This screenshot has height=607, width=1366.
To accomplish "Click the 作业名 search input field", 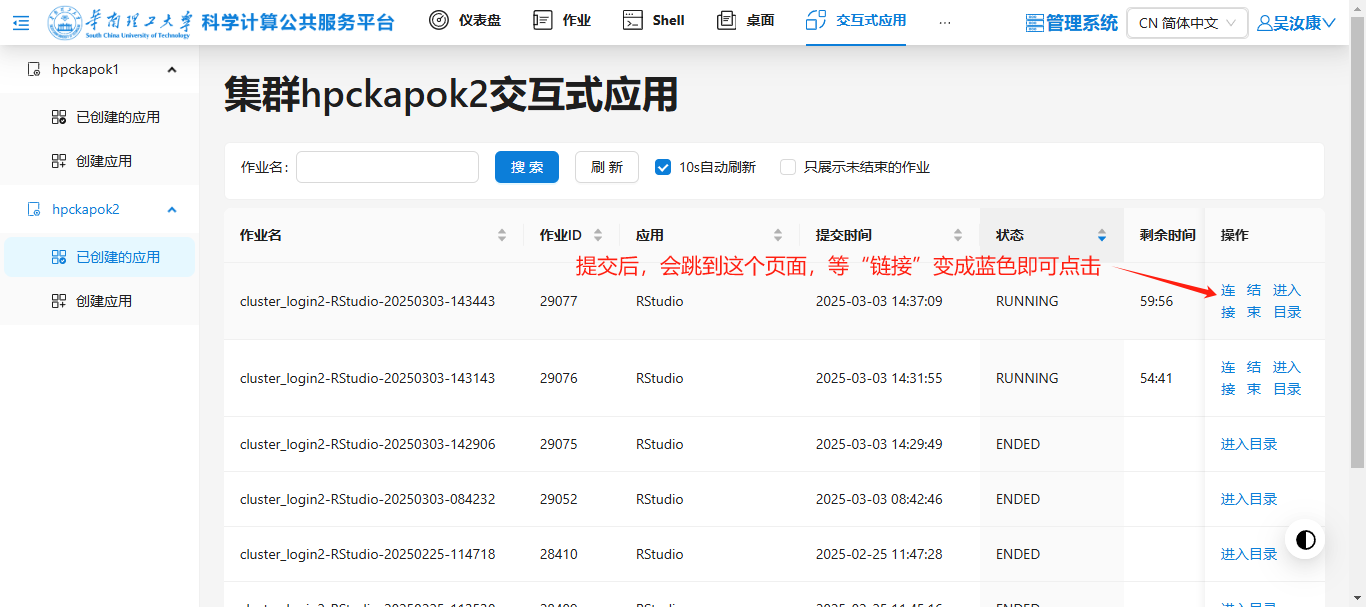I will (x=387, y=167).
